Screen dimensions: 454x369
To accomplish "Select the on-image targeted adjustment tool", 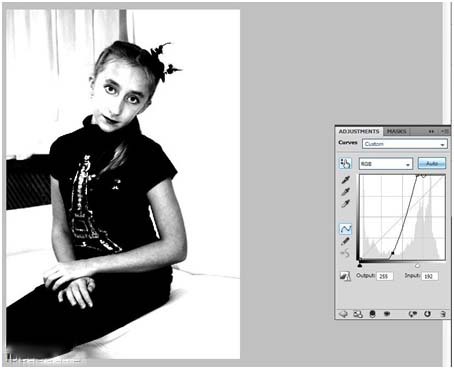I will (345, 163).
